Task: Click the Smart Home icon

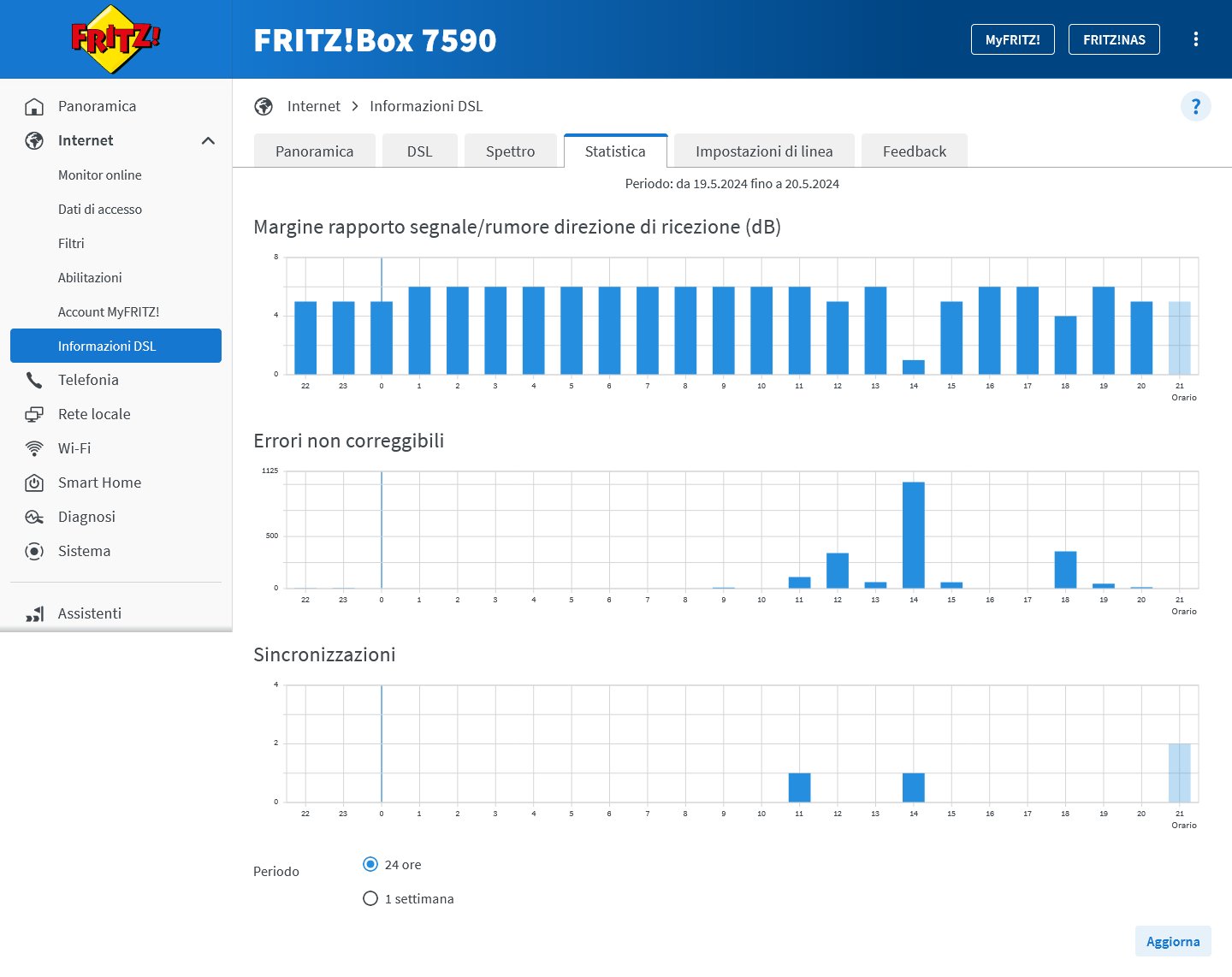Action: click(34, 483)
